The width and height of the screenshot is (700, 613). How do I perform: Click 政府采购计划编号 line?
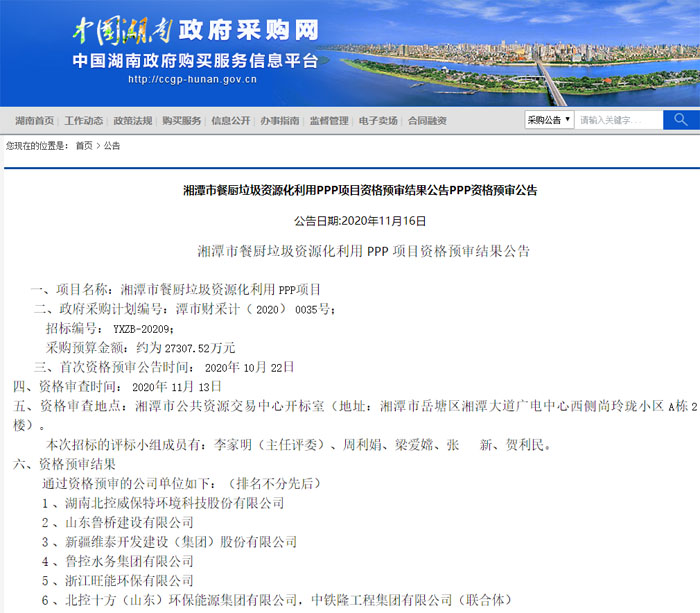[184, 309]
